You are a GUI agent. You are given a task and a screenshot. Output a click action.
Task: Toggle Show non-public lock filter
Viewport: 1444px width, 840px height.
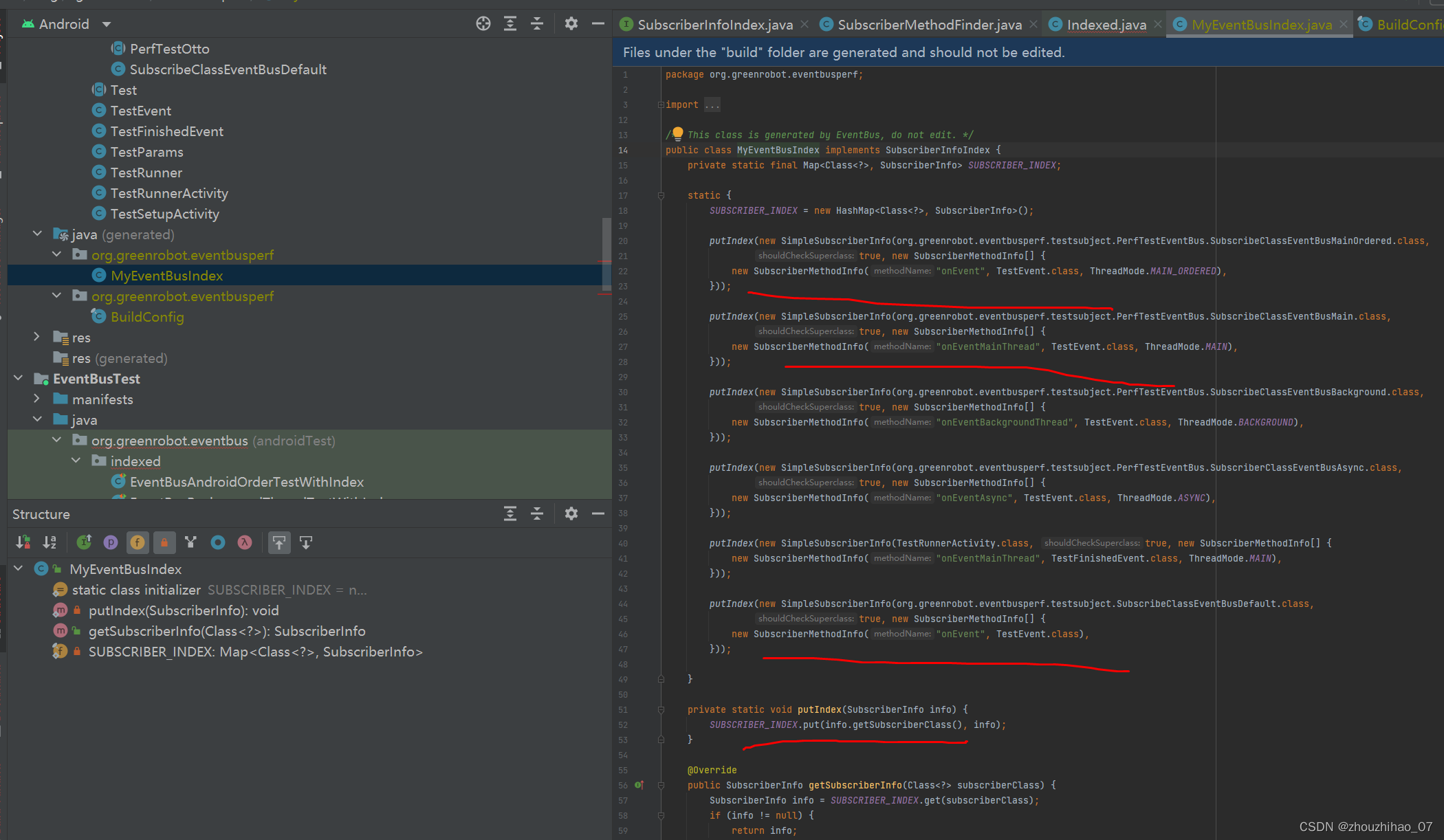point(164,543)
